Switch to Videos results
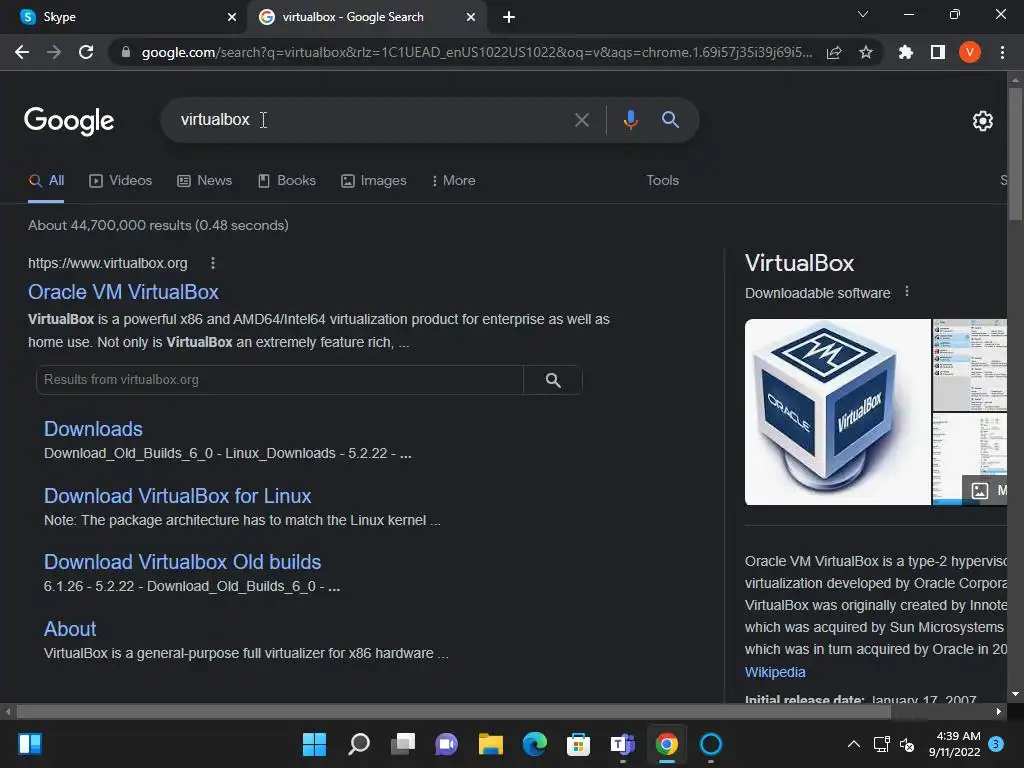The height and width of the screenshot is (768, 1024). [x=121, y=181]
